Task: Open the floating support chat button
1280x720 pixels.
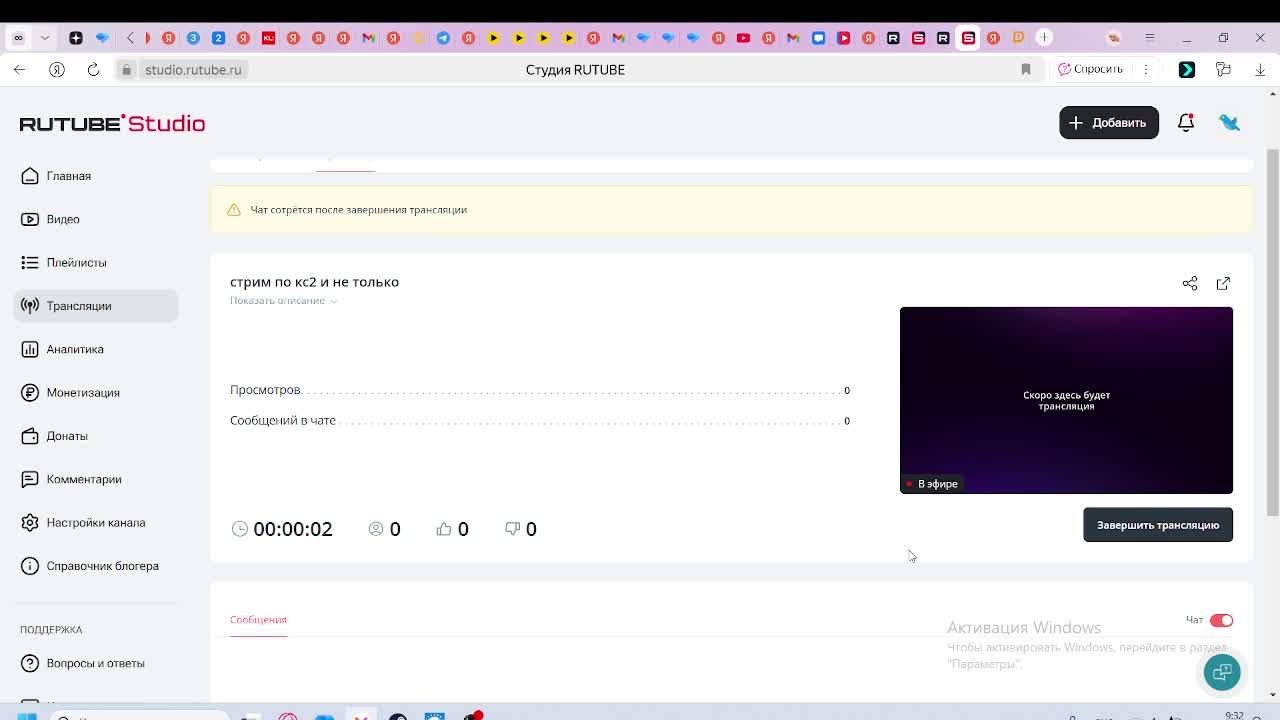Action: [1222, 673]
